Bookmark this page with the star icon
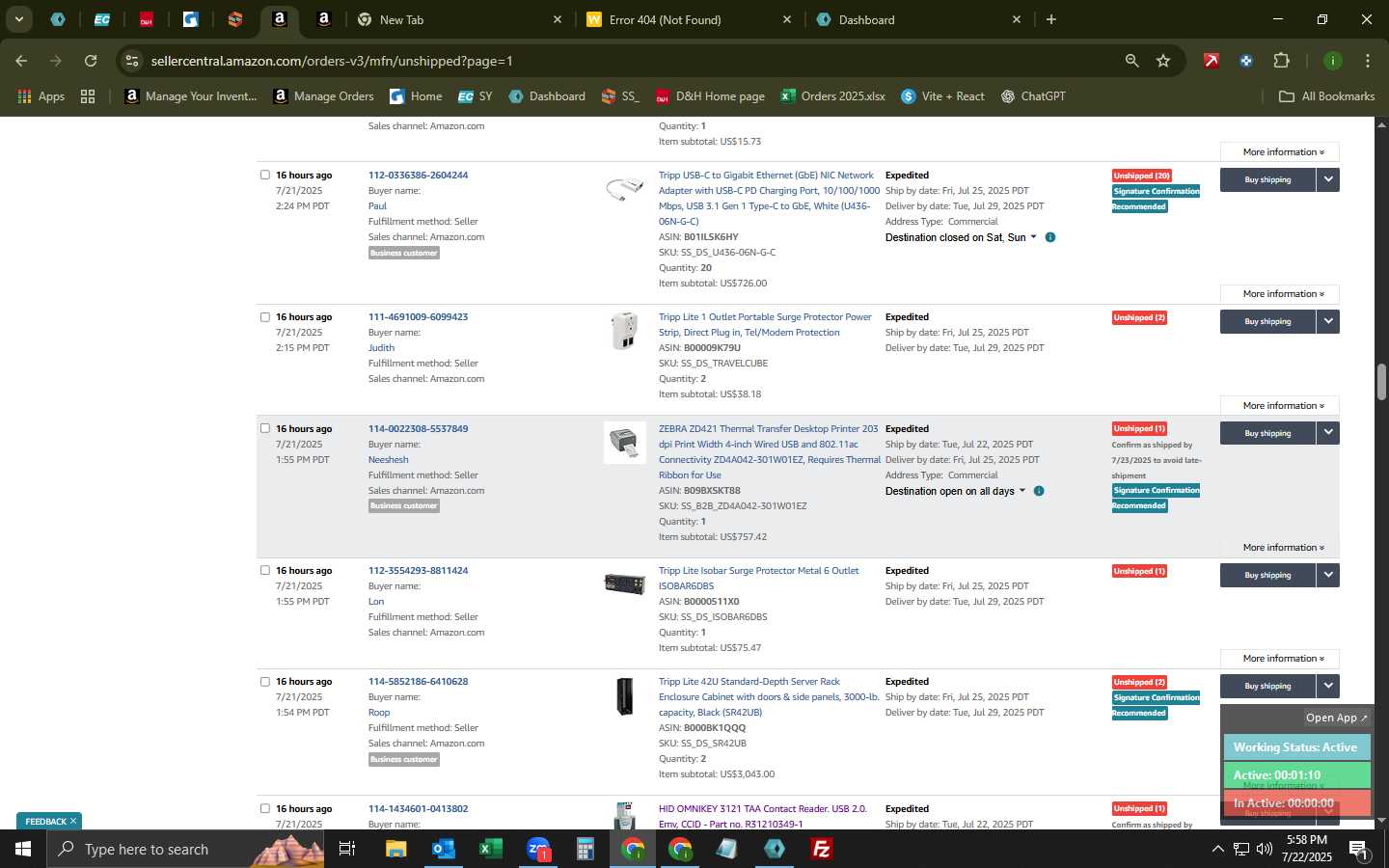The height and width of the screenshot is (868, 1389). (x=1163, y=61)
